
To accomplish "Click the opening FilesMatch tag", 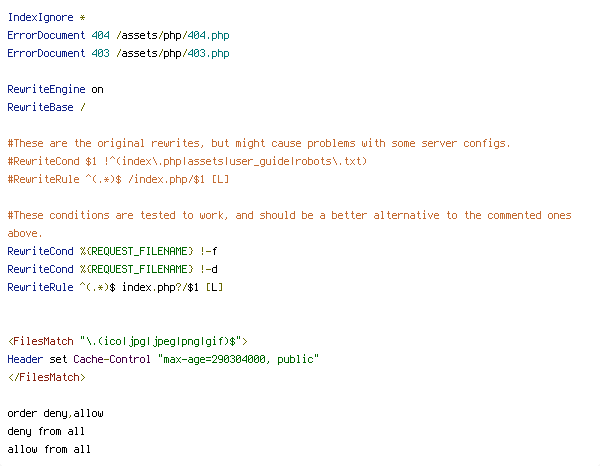I will click(127, 341).
